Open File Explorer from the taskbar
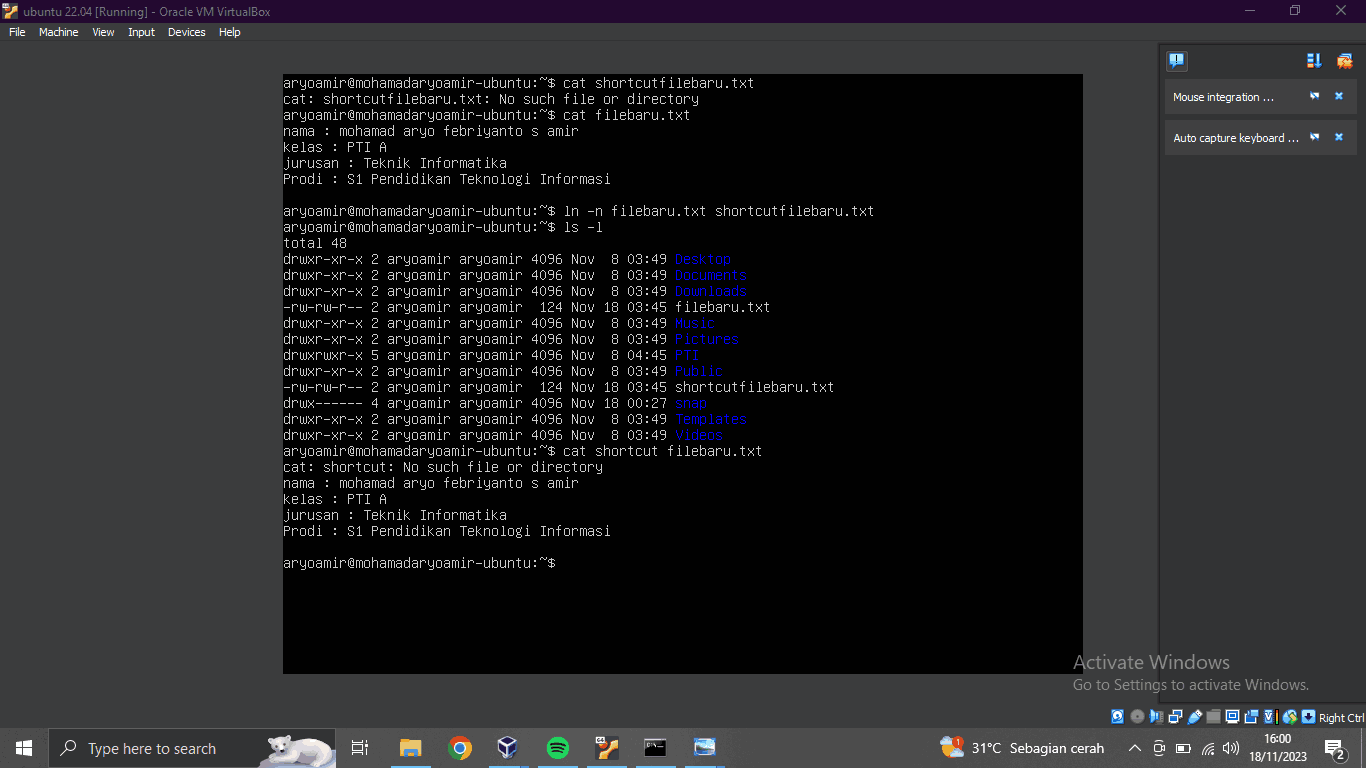 click(x=410, y=748)
